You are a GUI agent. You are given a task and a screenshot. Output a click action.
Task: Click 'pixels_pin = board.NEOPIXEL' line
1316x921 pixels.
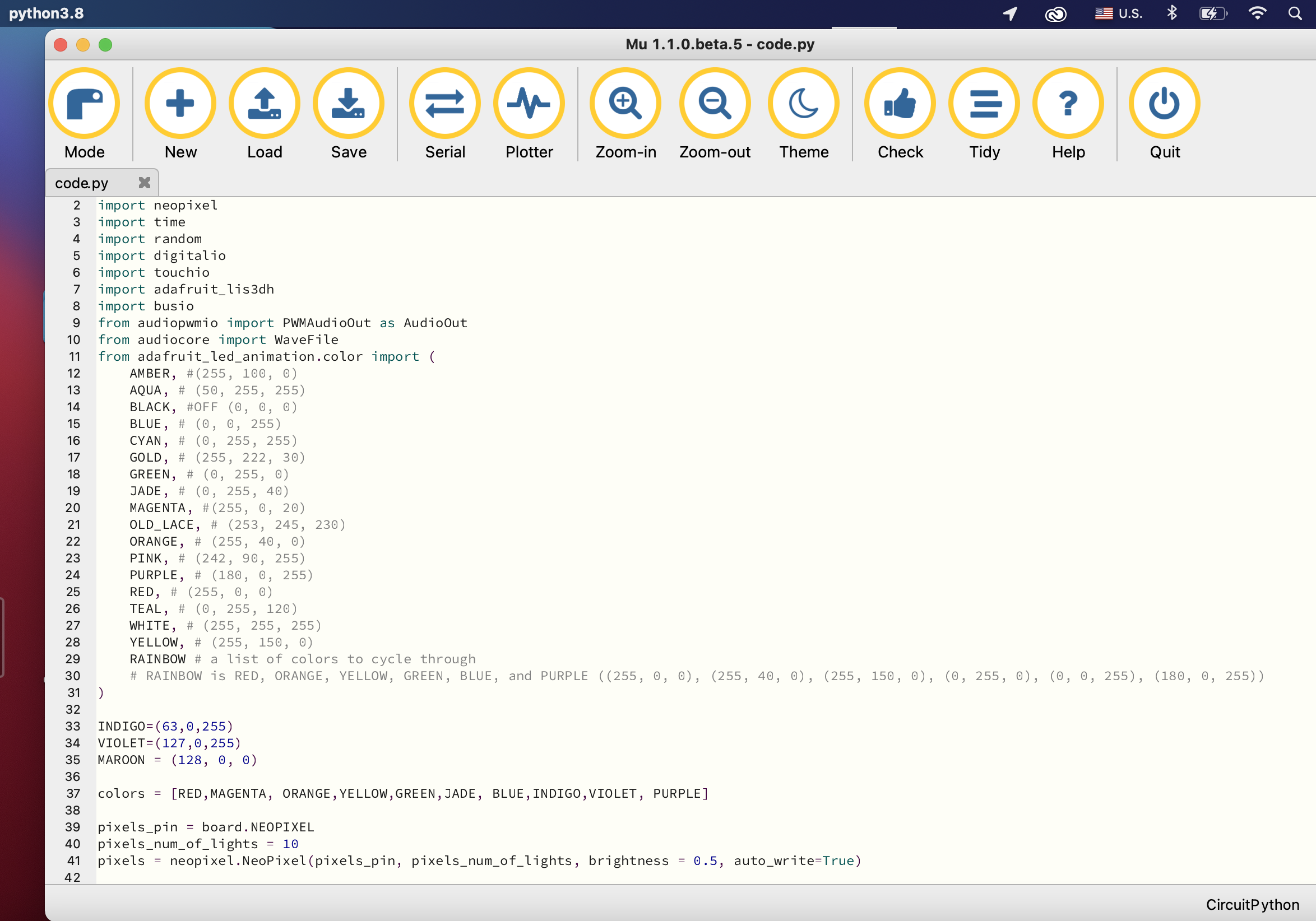(x=206, y=827)
